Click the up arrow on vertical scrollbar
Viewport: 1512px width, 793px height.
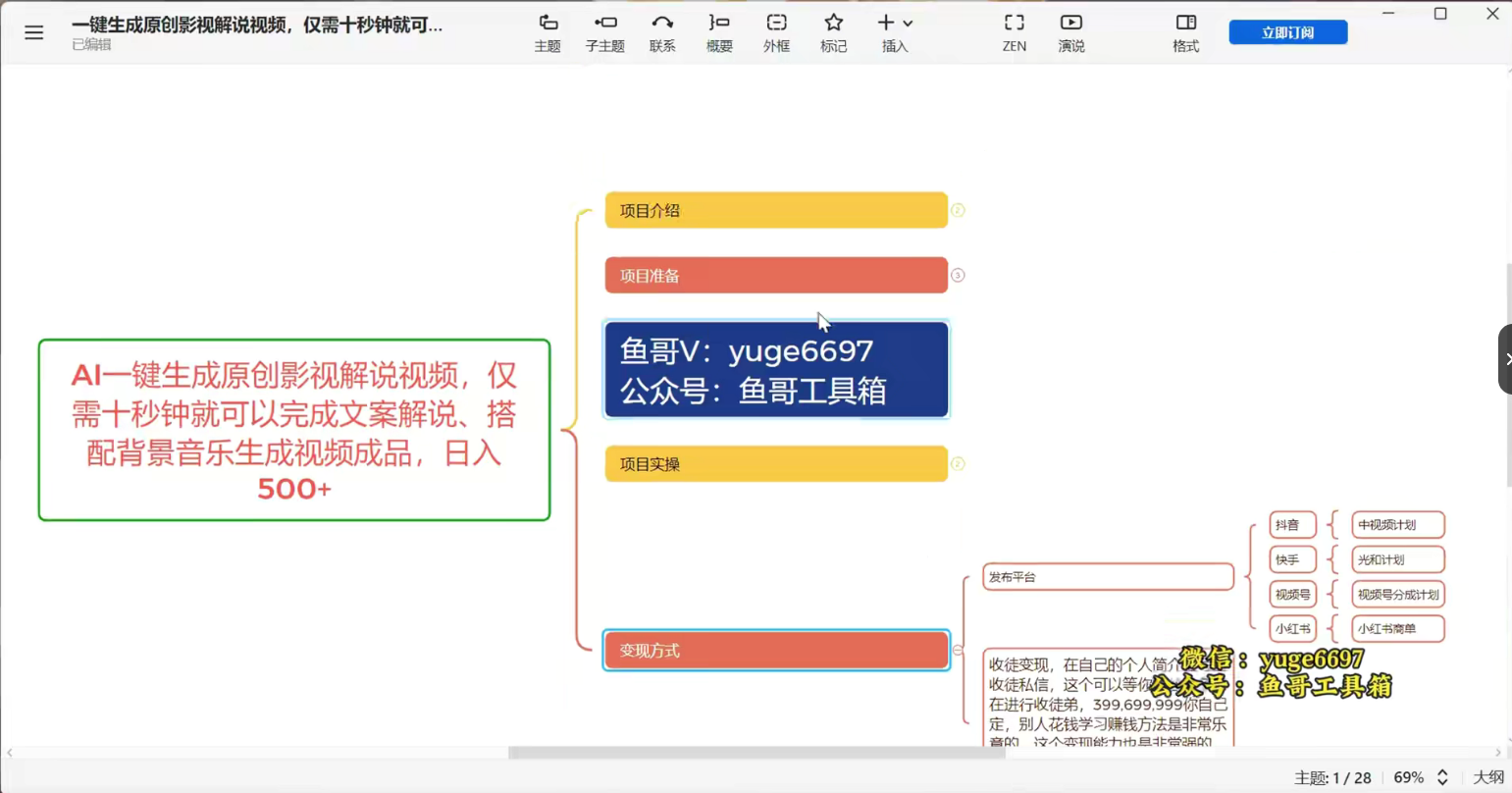(1508, 72)
